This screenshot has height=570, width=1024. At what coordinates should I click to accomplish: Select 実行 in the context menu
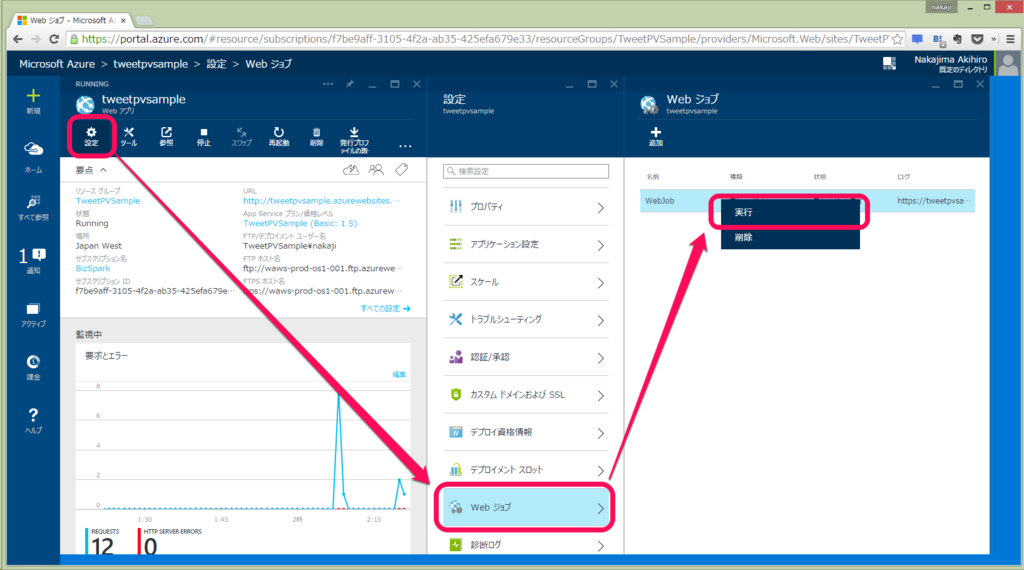coord(790,212)
